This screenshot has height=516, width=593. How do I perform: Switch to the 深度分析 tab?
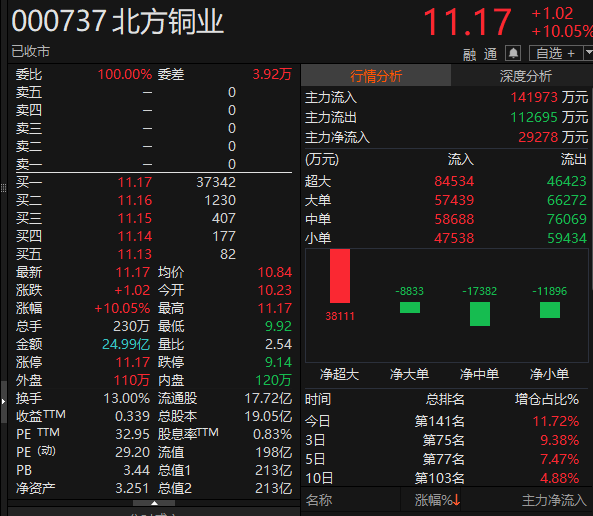(525, 76)
